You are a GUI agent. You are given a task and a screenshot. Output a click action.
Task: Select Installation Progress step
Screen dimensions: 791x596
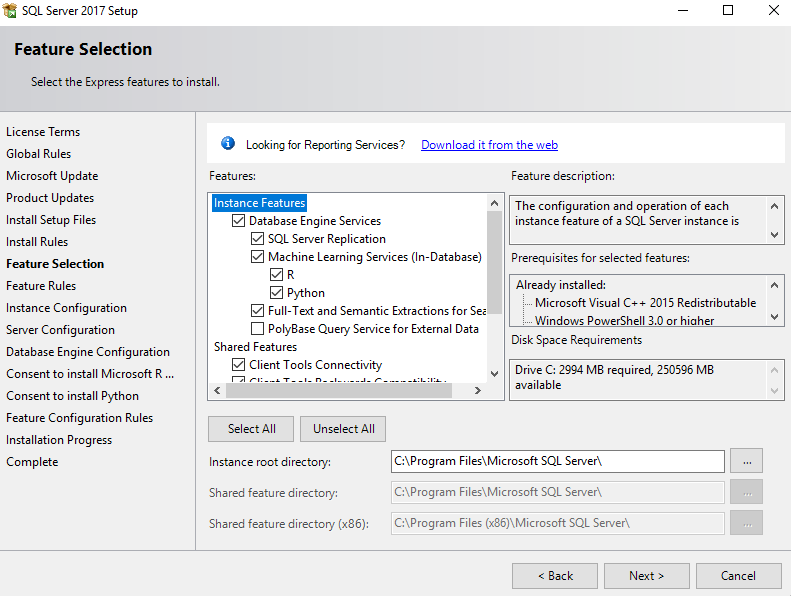click(x=59, y=440)
